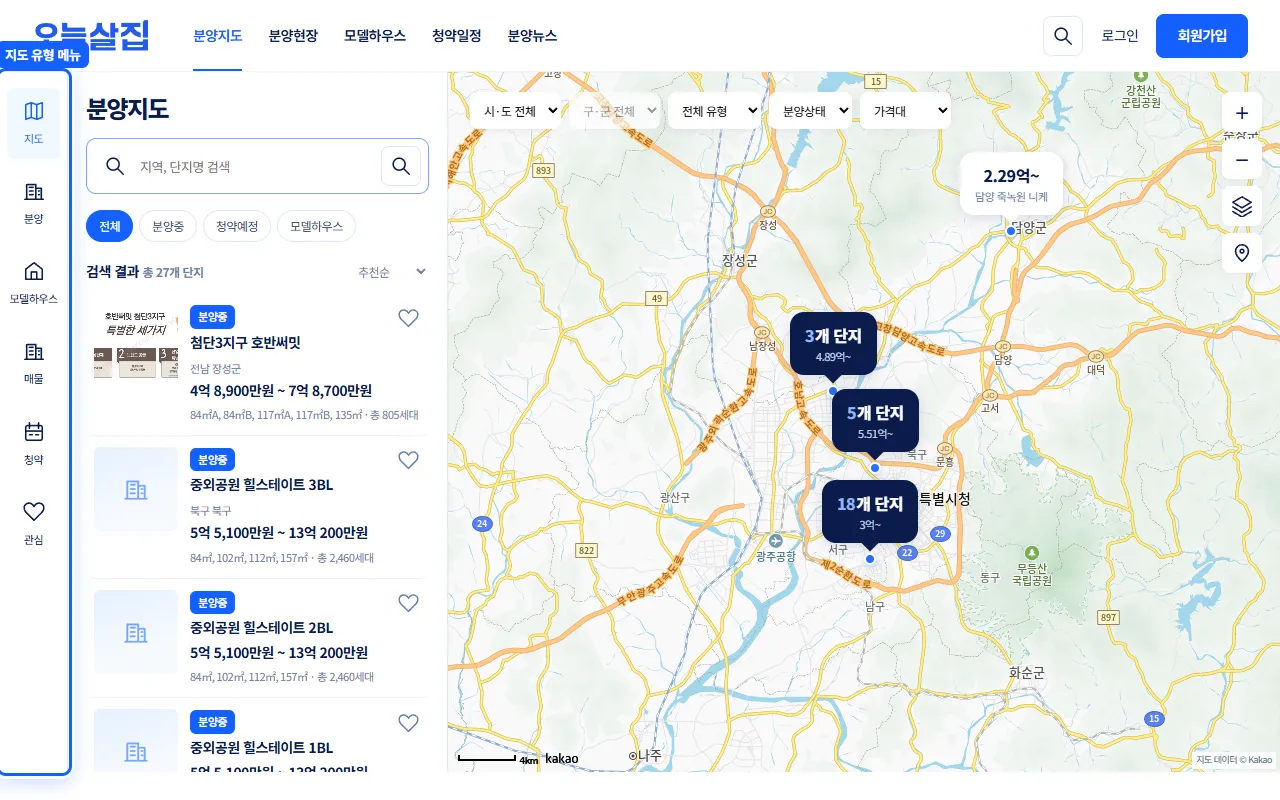Switch to the 분양지도 nav tab
1280x800 pixels.
click(218, 36)
